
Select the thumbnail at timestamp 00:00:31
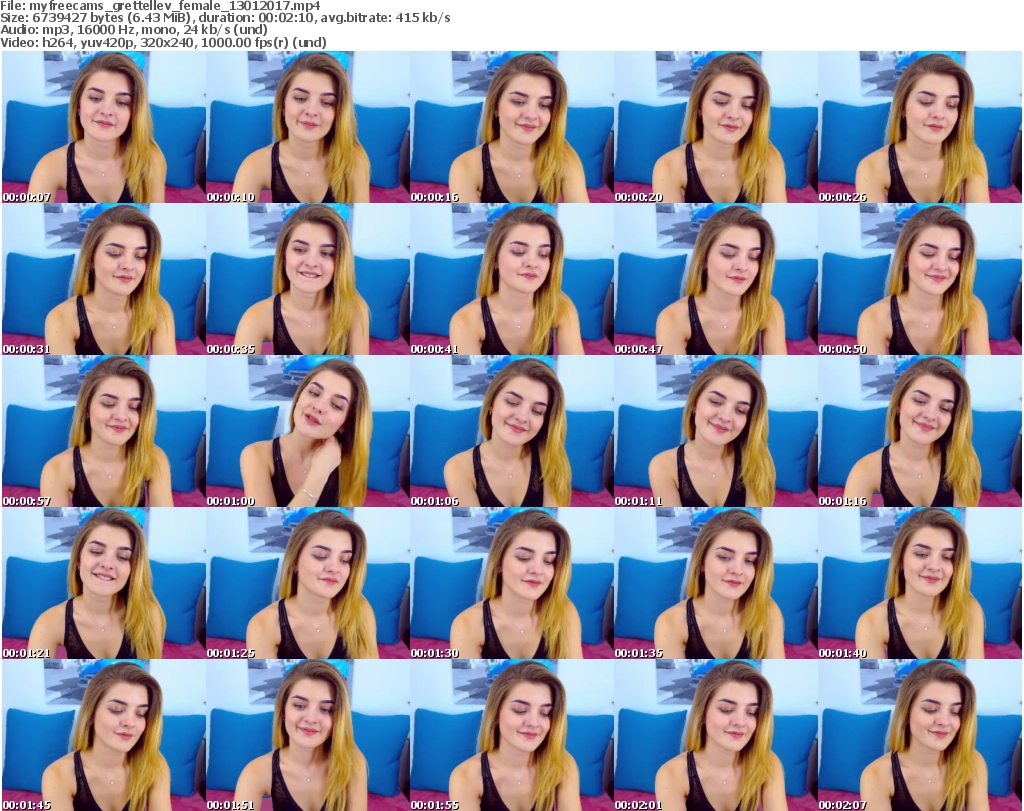pyautogui.click(x=104, y=279)
